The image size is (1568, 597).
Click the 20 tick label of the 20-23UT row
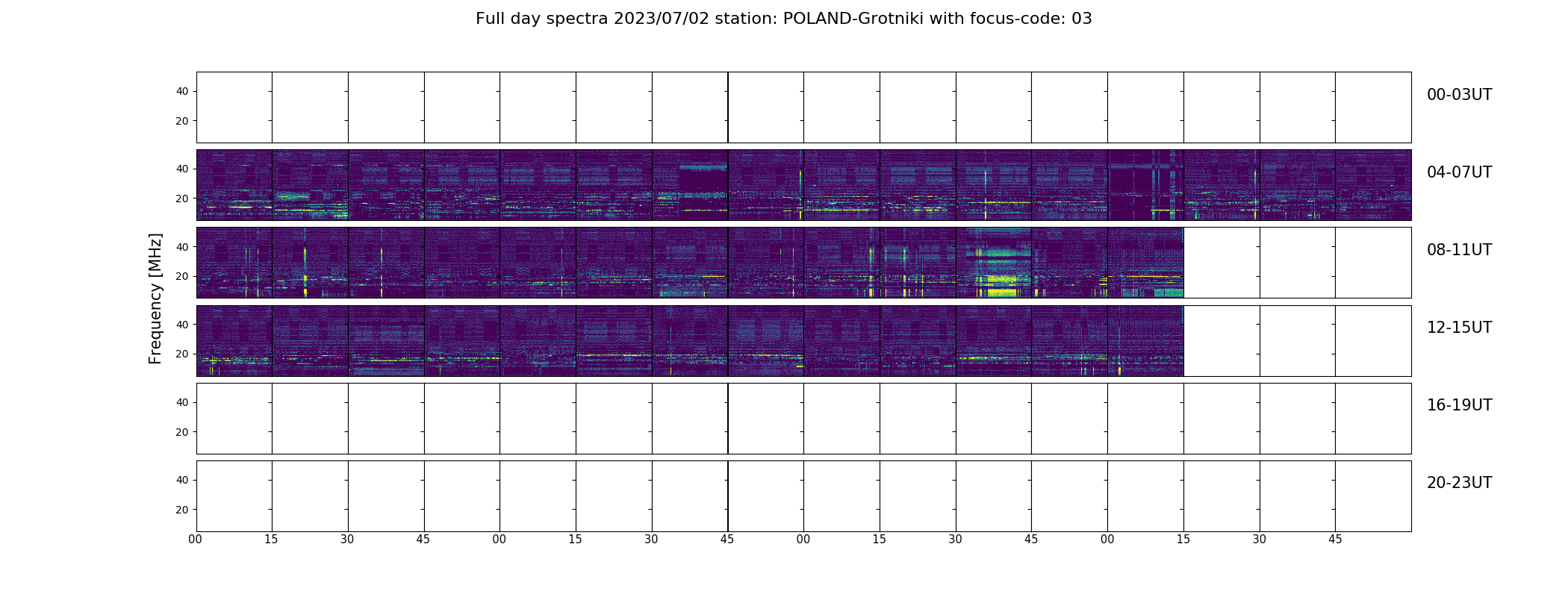pos(182,510)
